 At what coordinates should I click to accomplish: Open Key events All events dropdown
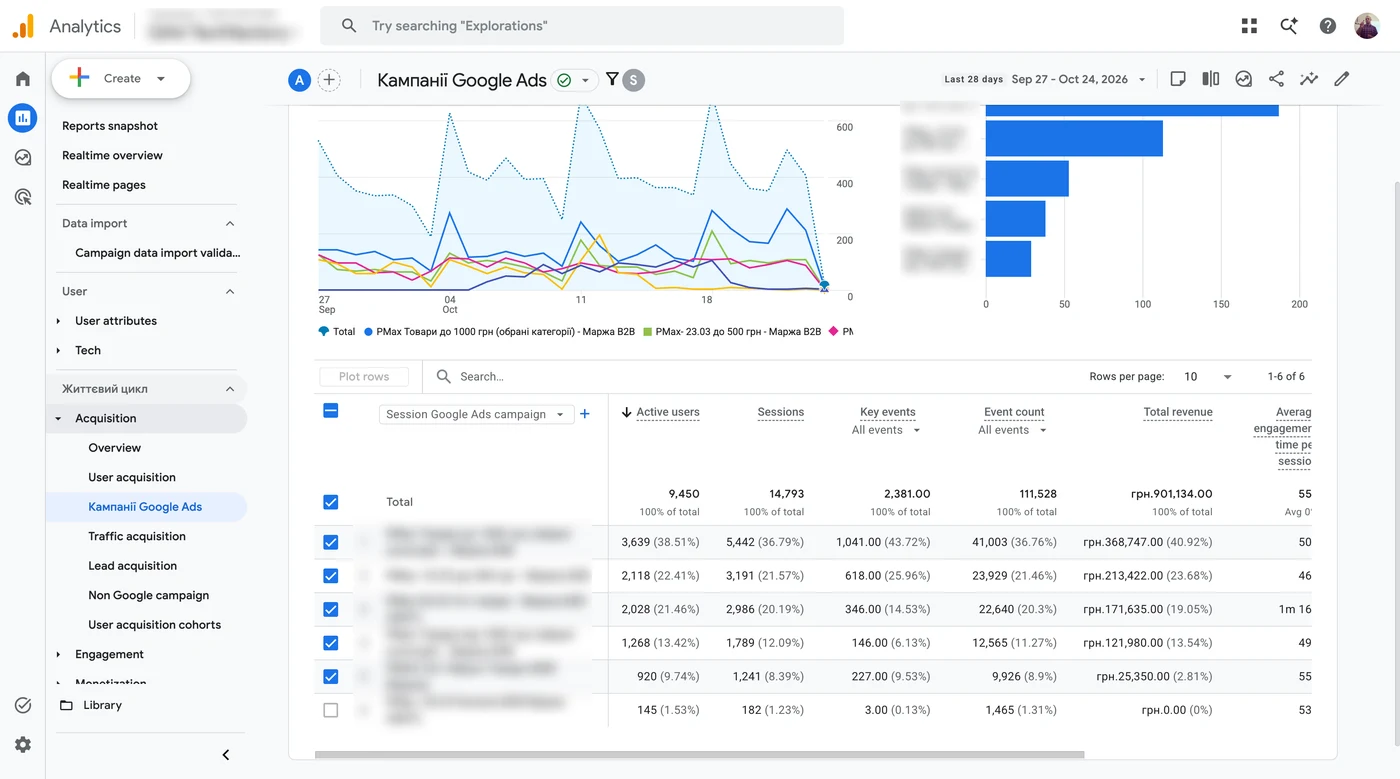[886, 430]
